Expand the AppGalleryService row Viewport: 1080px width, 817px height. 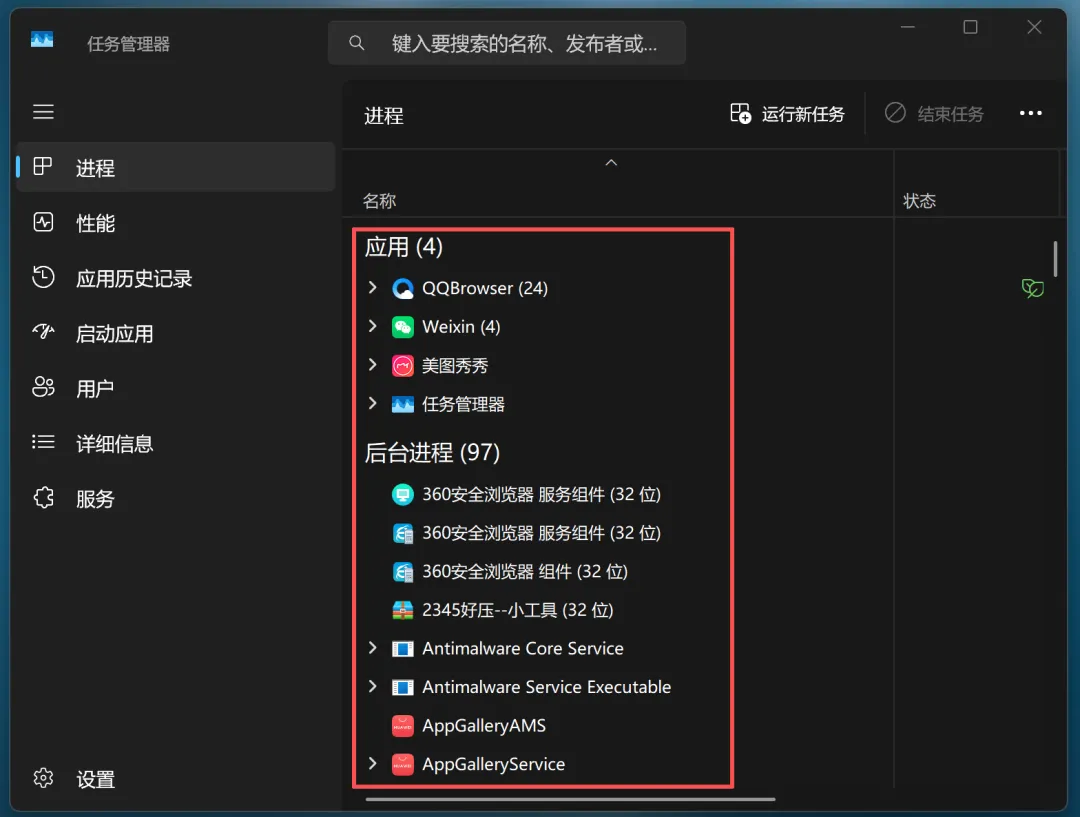point(373,763)
